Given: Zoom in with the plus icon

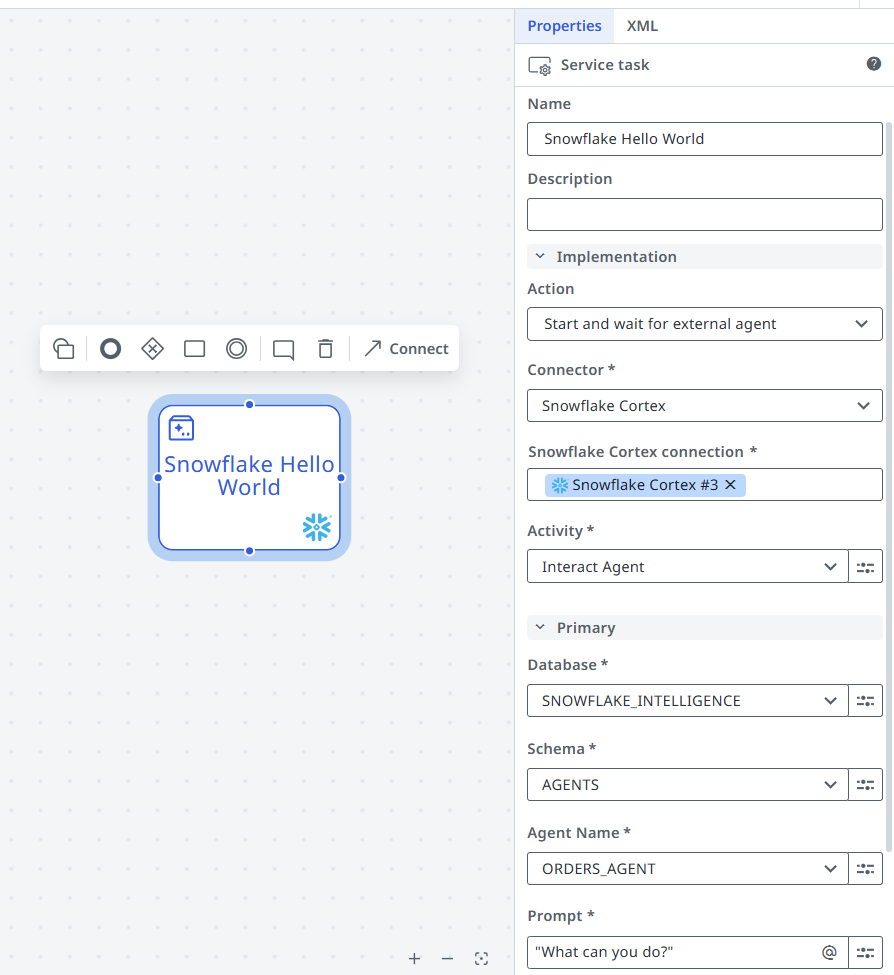Looking at the screenshot, I should 414,958.
